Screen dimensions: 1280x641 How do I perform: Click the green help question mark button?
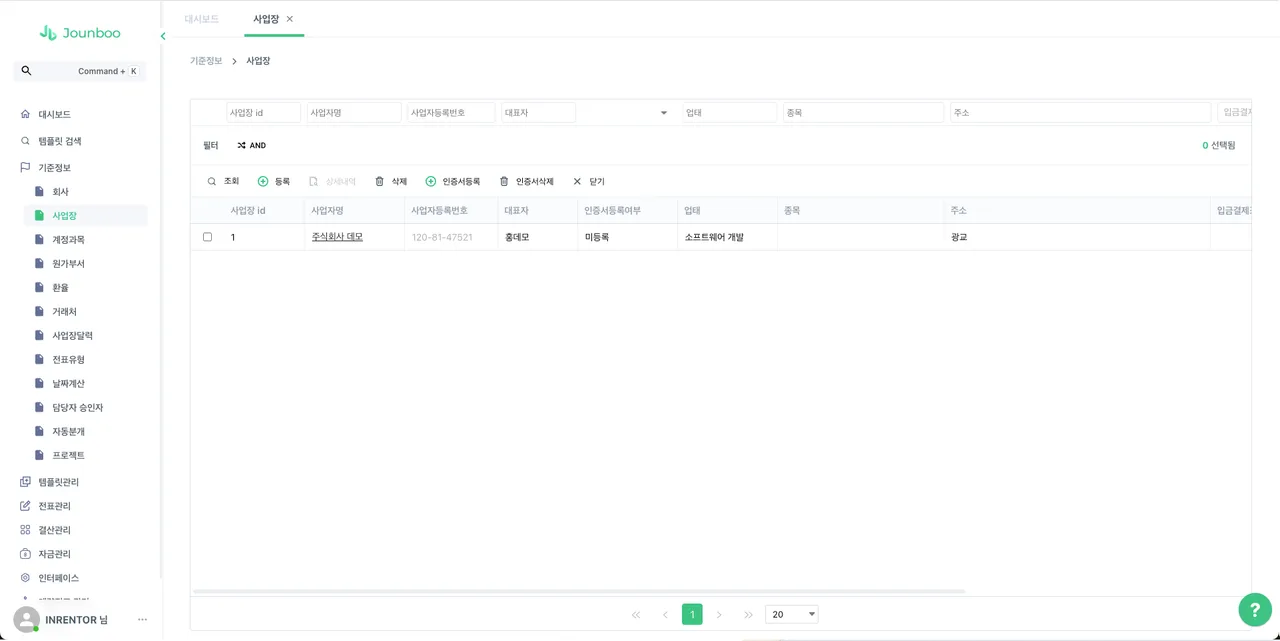1255,609
